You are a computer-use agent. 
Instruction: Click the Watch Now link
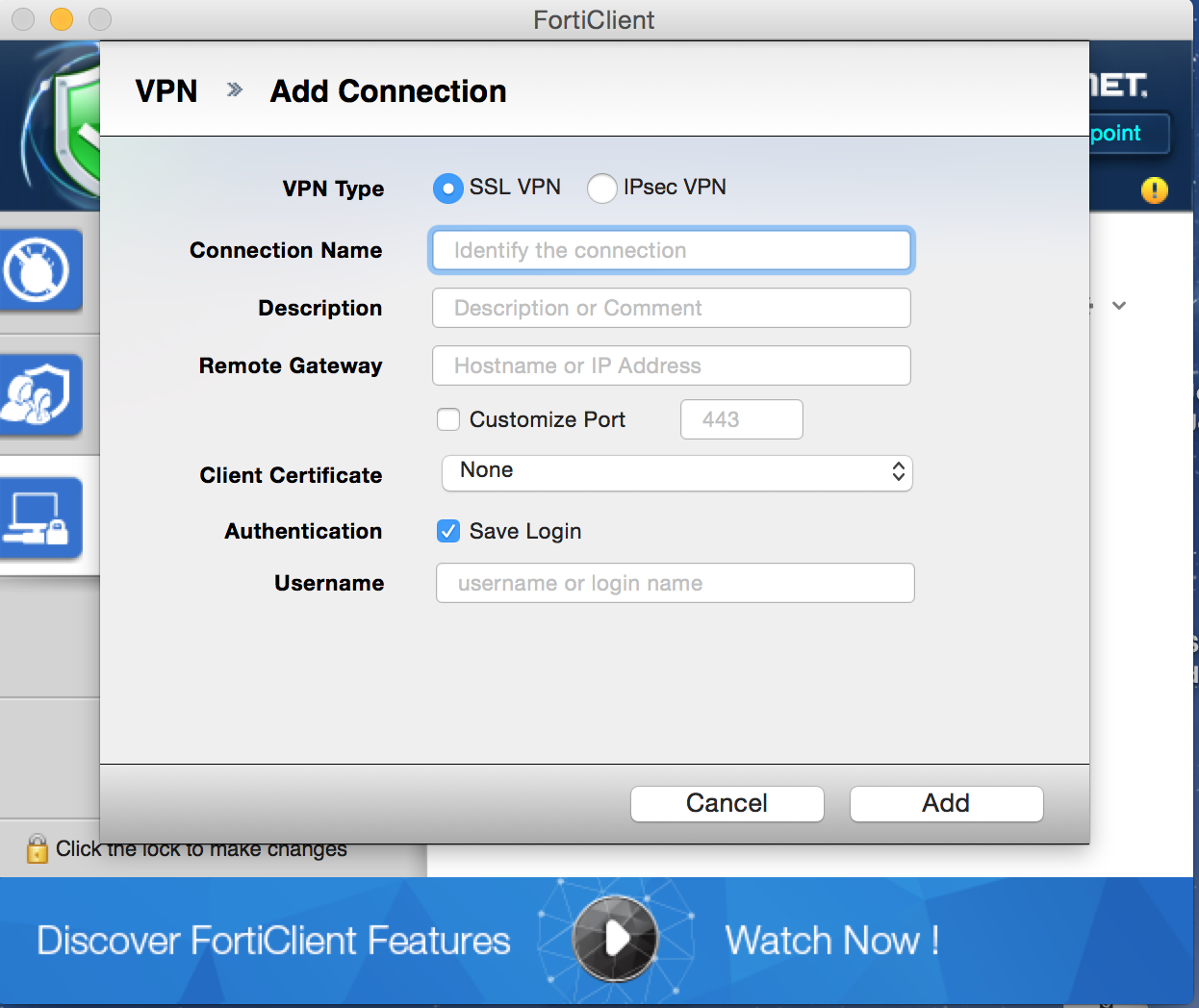click(831, 940)
